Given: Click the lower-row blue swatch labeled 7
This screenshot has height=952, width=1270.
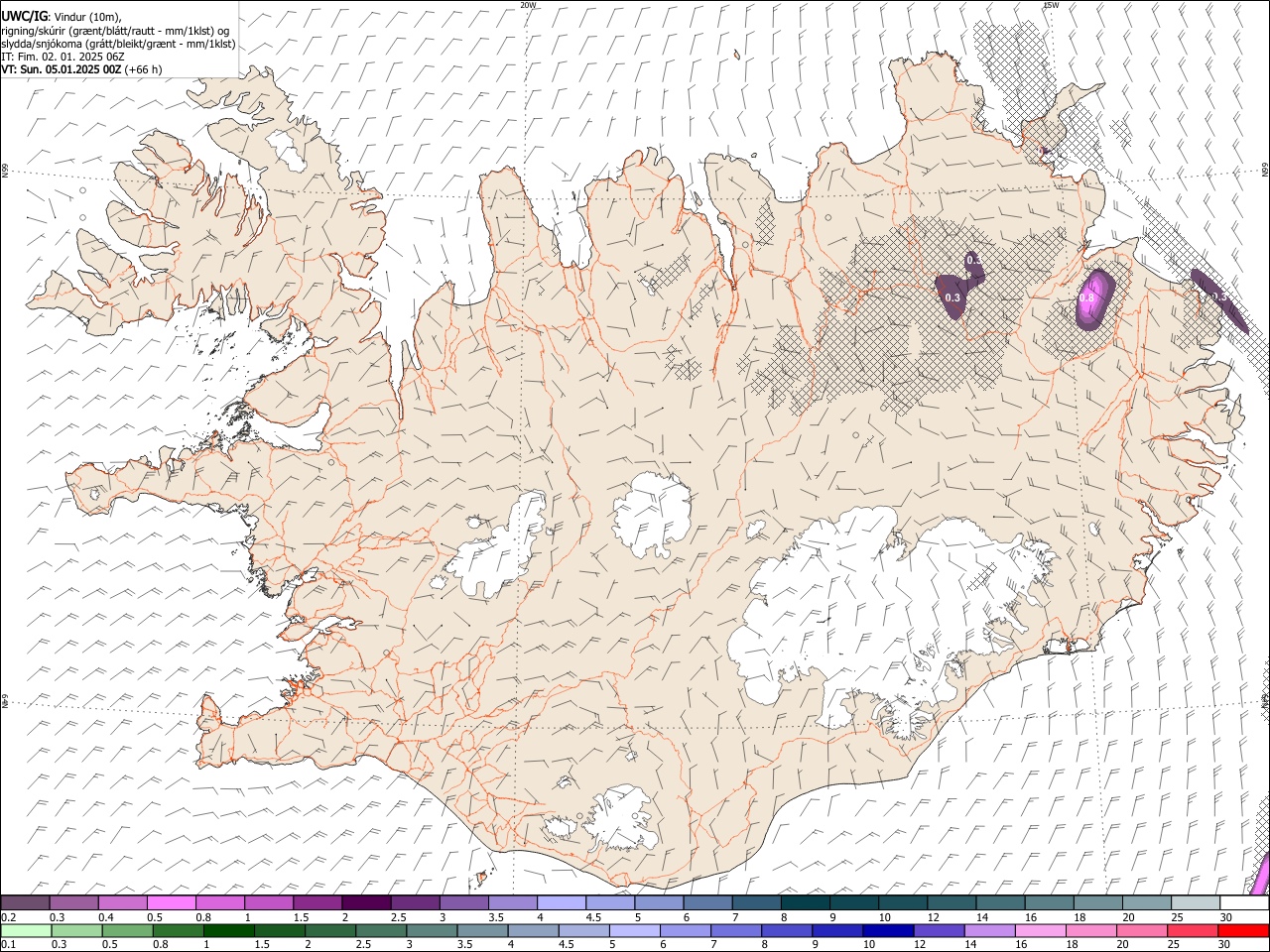Looking at the screenshot, I should tap(736, 930).
